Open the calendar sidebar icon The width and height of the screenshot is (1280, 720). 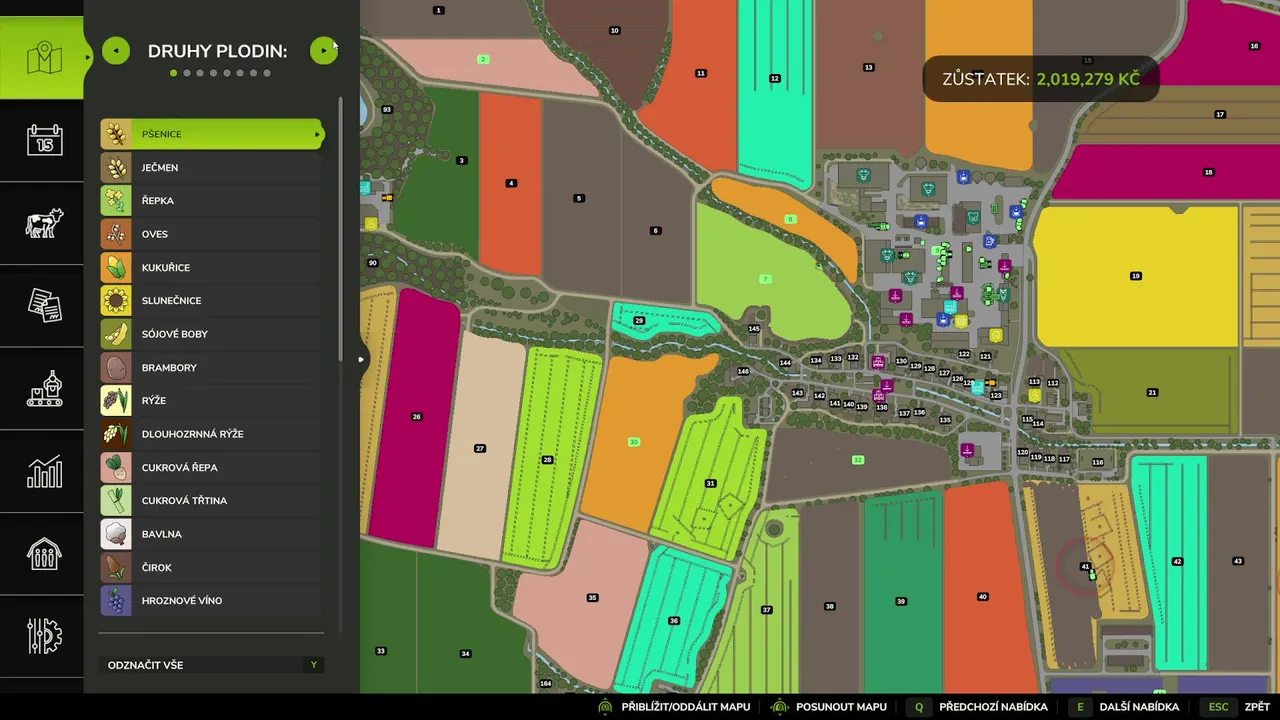(42, 140)
